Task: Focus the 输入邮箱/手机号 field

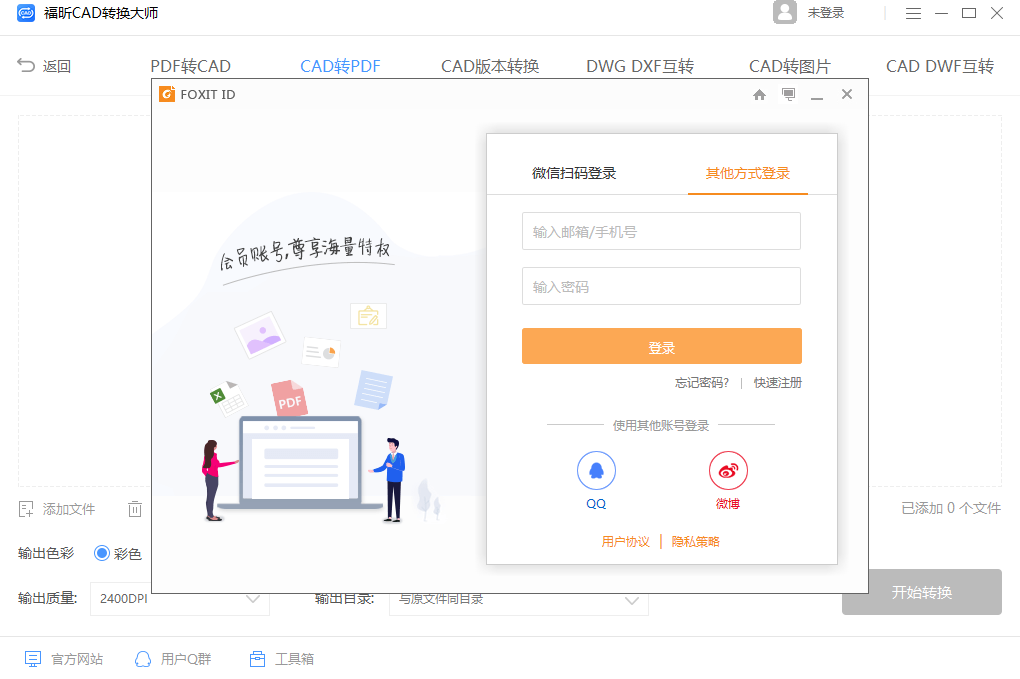Action: (661, 231)
